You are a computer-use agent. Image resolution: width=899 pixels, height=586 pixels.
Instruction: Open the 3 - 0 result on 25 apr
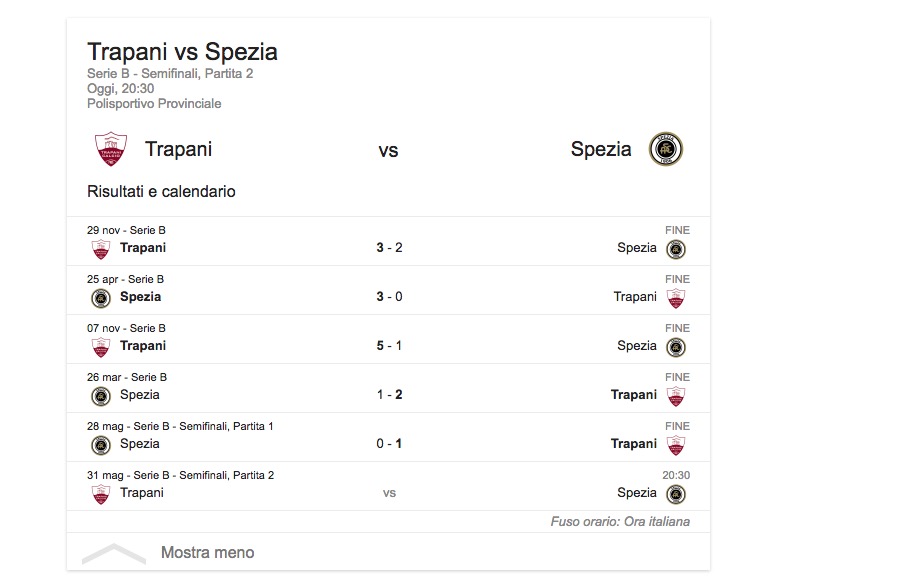point(389,296)
